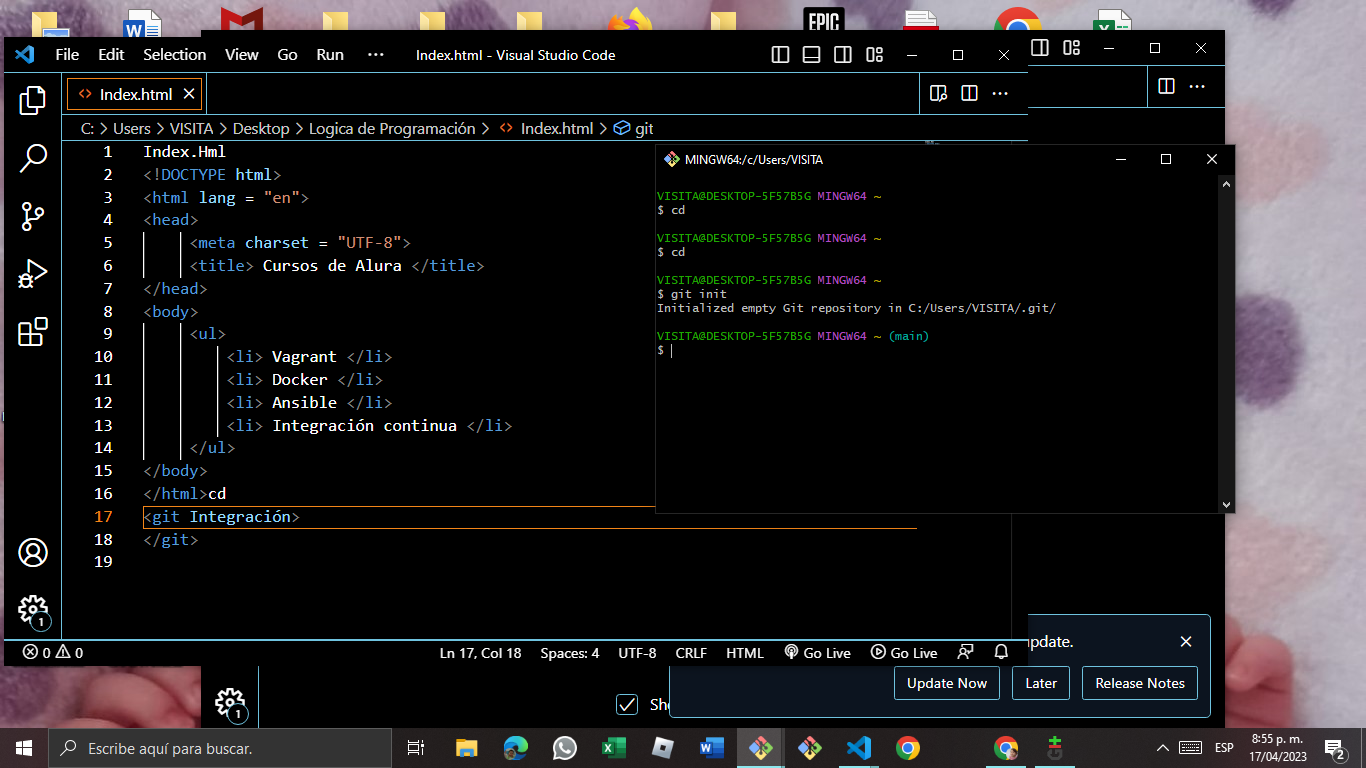Open the Windows Start menu
This screenshot has width=1366, height=768.
click(24, 748)
